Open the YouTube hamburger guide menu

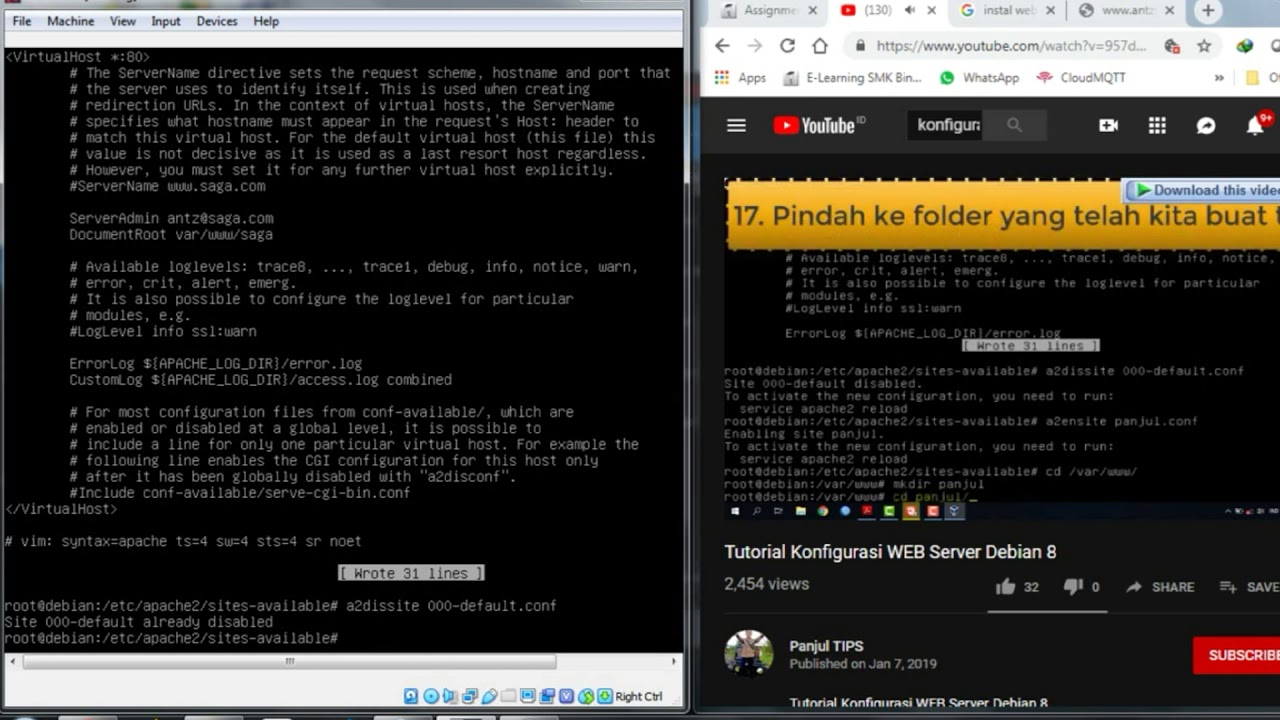[x=737, y=125]
